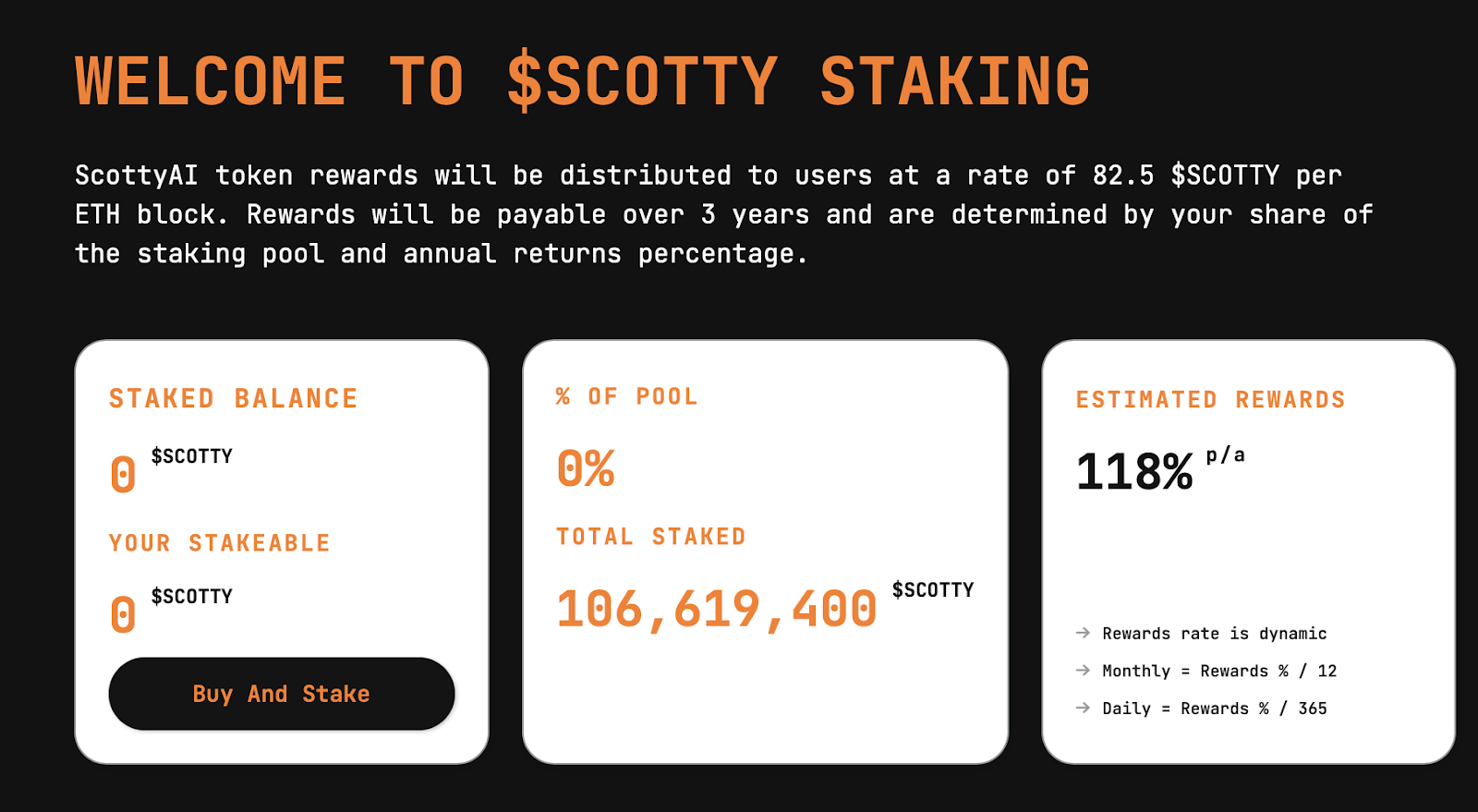Click the staked balance zero value
This screenshot has height=812, width=1478.
click(123, 475)
